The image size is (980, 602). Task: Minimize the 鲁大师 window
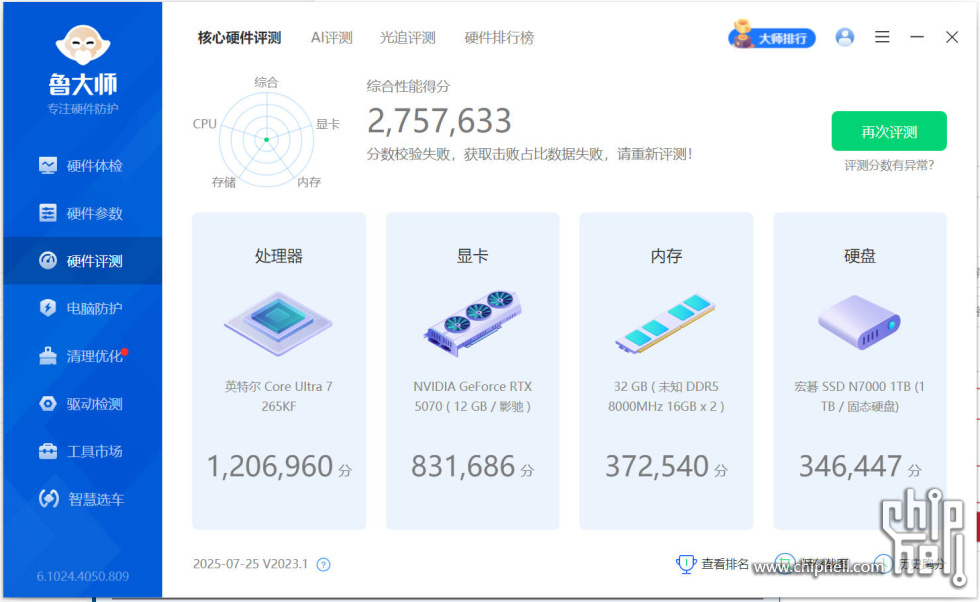pos(917,37)
